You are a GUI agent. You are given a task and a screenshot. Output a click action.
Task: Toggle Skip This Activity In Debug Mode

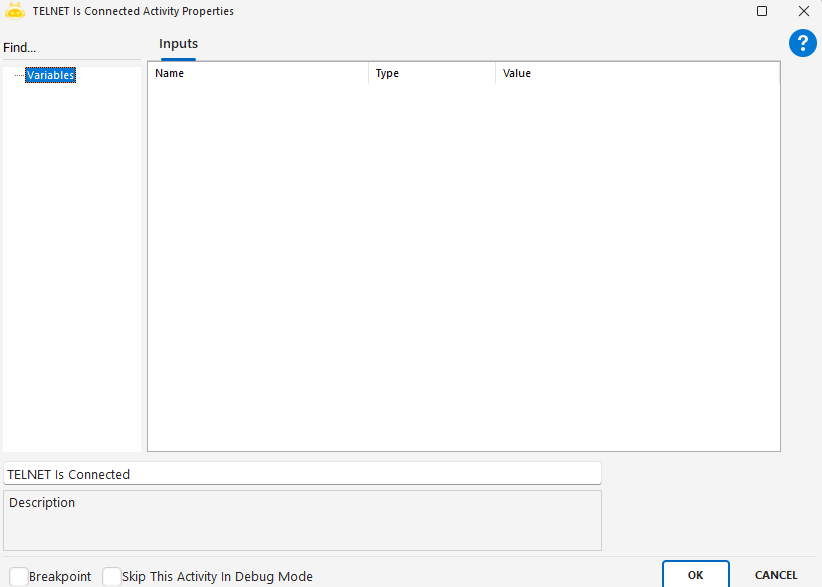(x=112, y=576)
